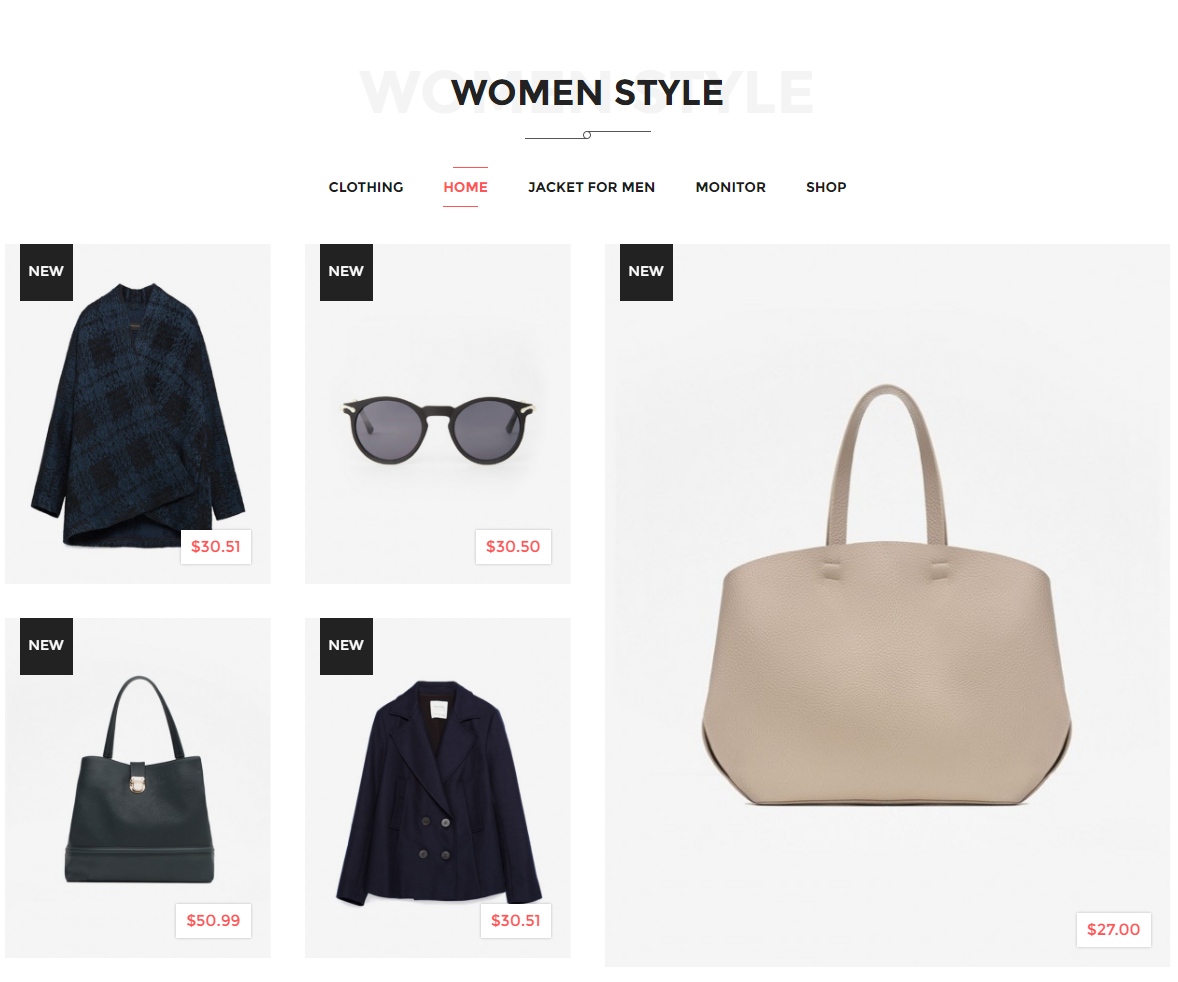Select the Home tab
Image resolution: width=1178 pixels, height=982 pixels.
point(465,187)
